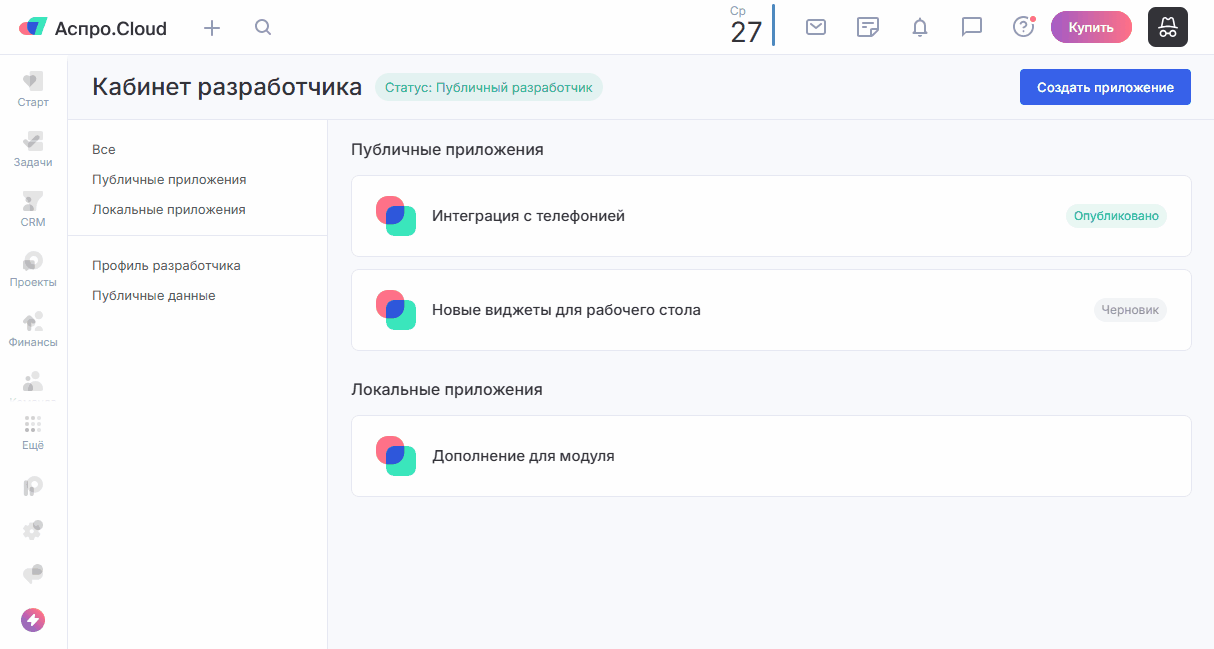The width and height of the screenshot is (1214, 649).
Task: Open the chat bubble icon
Action: coord(972,27)
